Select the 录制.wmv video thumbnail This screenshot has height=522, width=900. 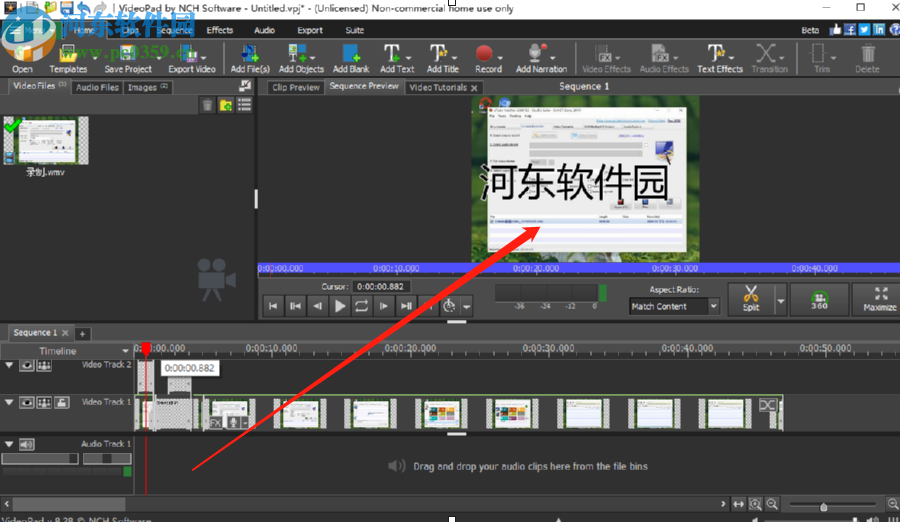tap(46, 141)
